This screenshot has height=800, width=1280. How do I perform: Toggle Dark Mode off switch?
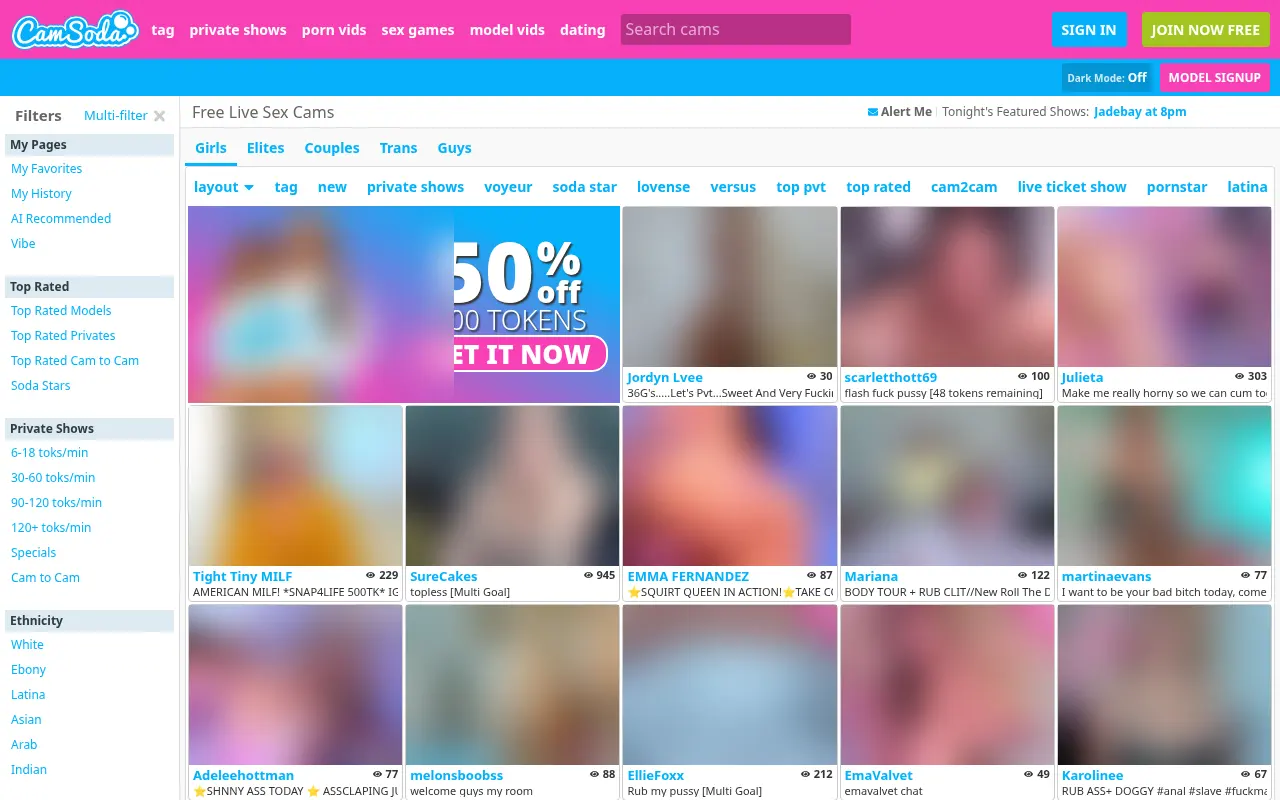(1107, 78)
